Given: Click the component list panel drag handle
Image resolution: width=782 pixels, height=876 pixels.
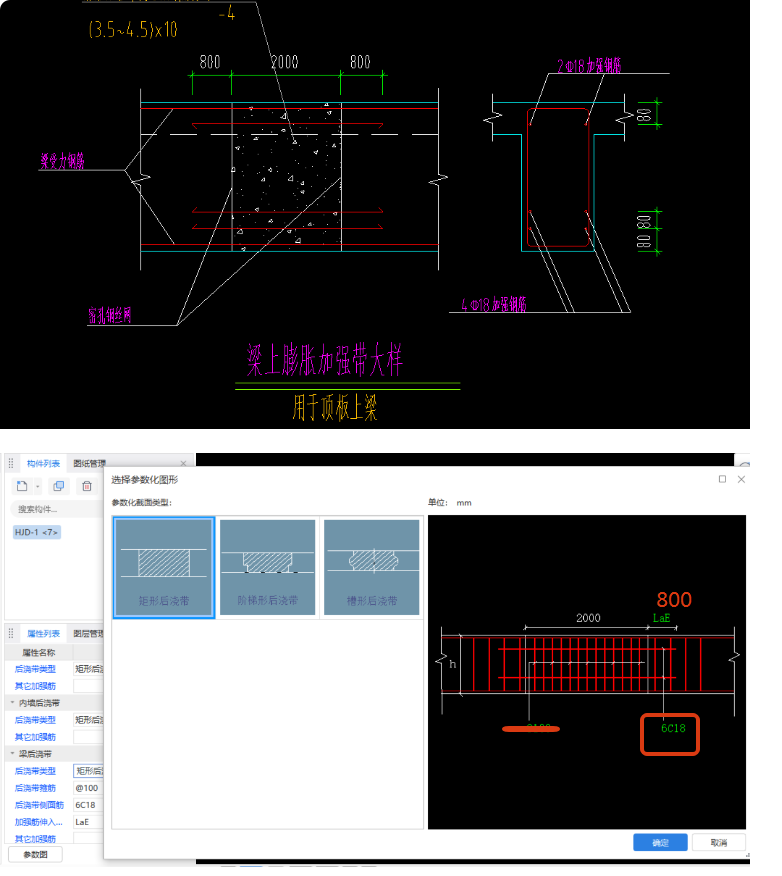Looking at the screenshot, I should (x=11, y=463).
